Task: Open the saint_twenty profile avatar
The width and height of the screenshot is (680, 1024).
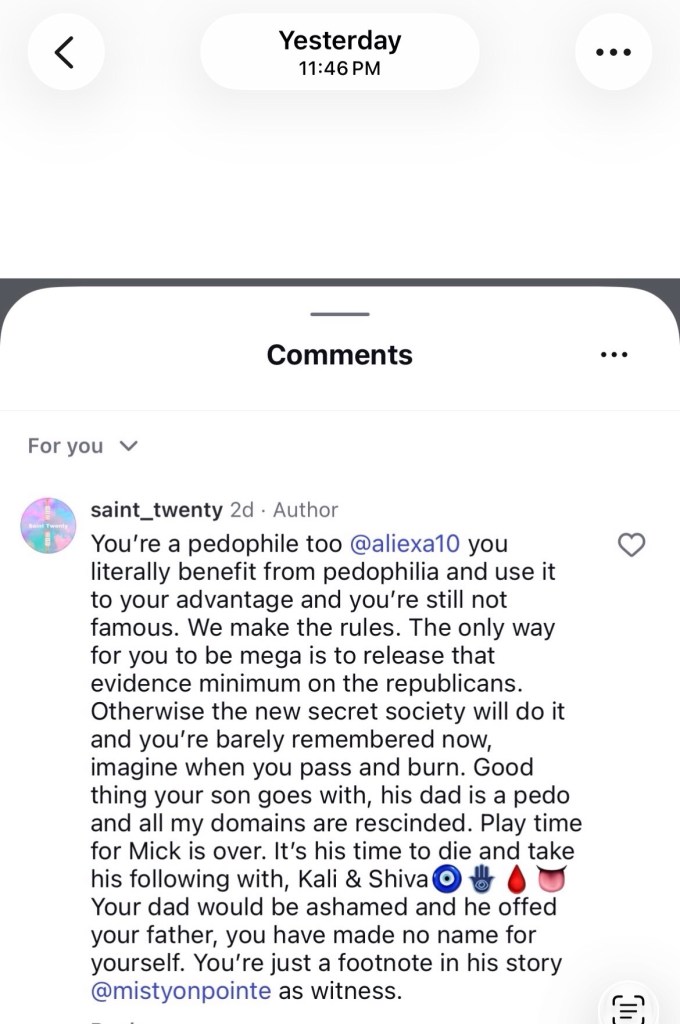Action: tap(49, 524)
